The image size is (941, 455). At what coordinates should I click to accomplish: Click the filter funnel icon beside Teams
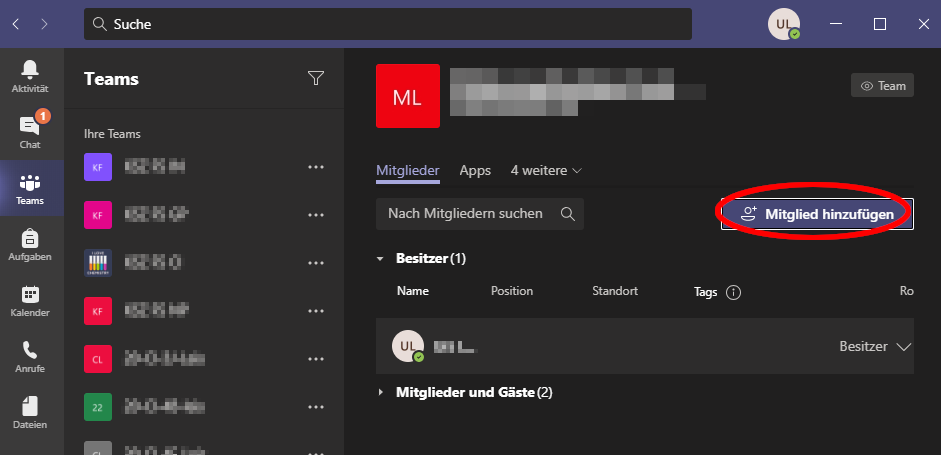click(316, 79)
